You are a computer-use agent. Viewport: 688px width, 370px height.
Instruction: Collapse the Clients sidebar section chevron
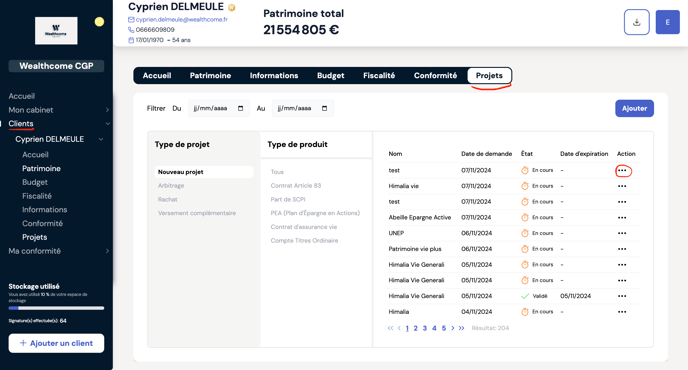[108, 124]
